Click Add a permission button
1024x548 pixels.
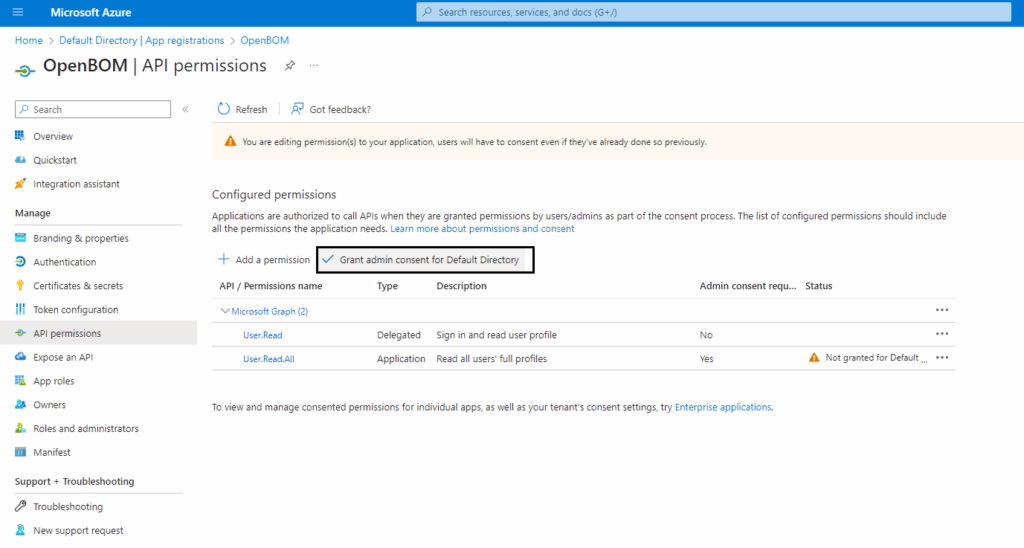pyautogui.click(x=264, y=259)
